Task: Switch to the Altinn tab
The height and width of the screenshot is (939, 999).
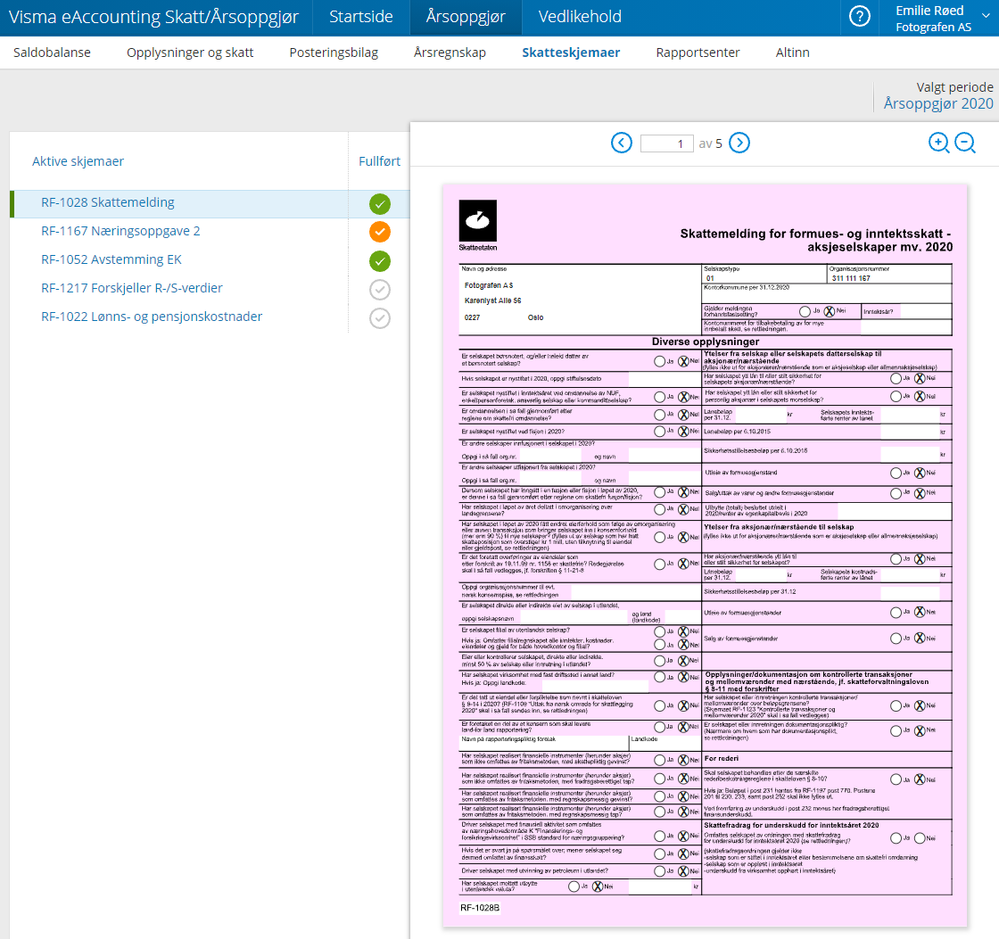Action: pos(793,52)
